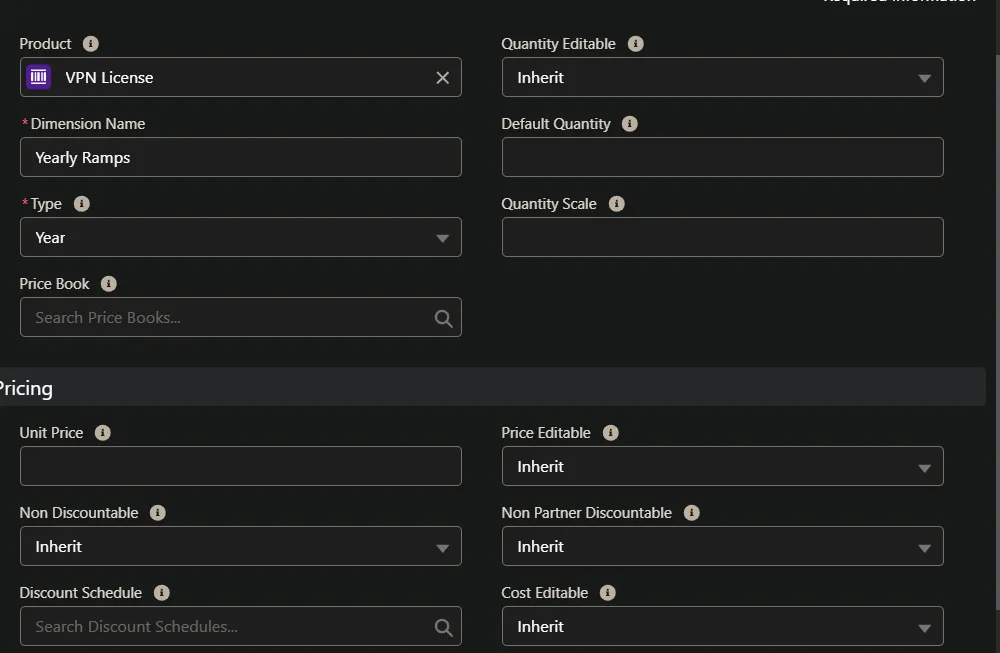The image size is (1000, 653).
Task: Open the Quantity Editable dropdown
Action: coord(723,77)
